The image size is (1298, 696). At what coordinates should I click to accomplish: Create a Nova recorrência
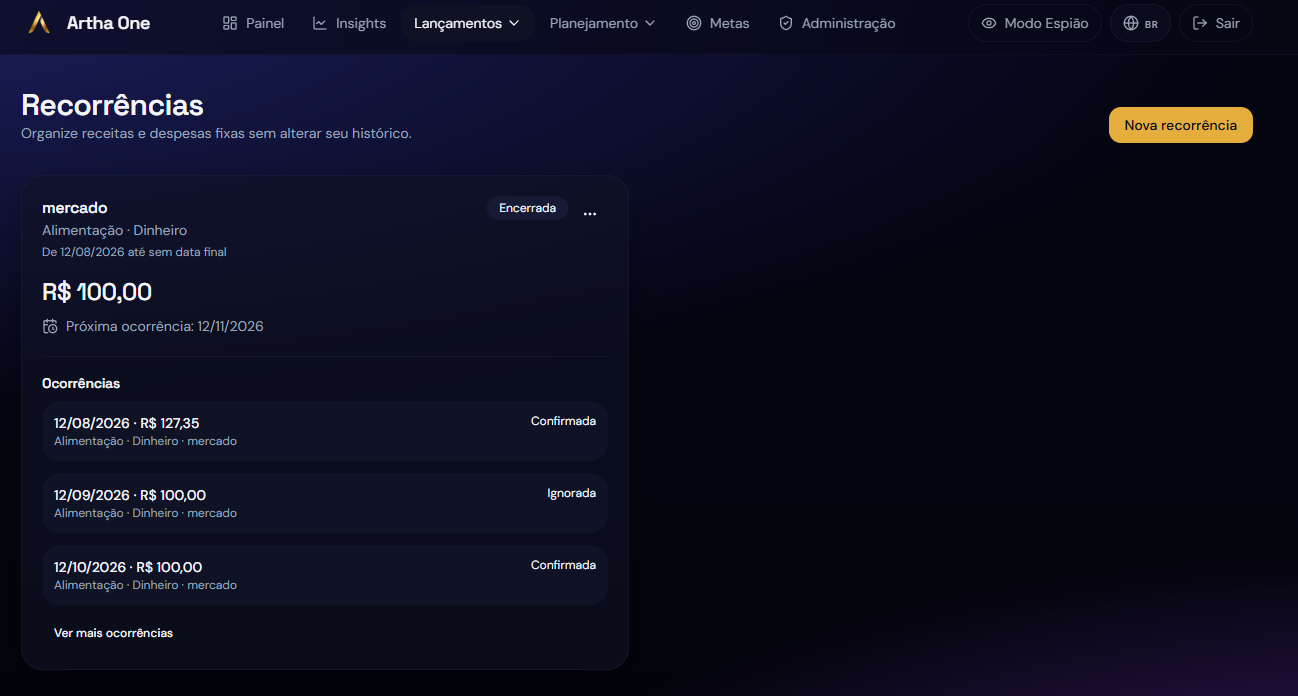click(x=1181, y=125)
